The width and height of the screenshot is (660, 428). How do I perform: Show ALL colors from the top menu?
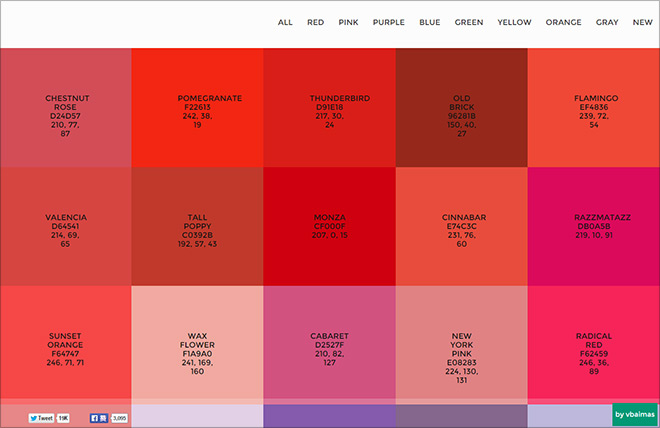click(x=285, y=22)
